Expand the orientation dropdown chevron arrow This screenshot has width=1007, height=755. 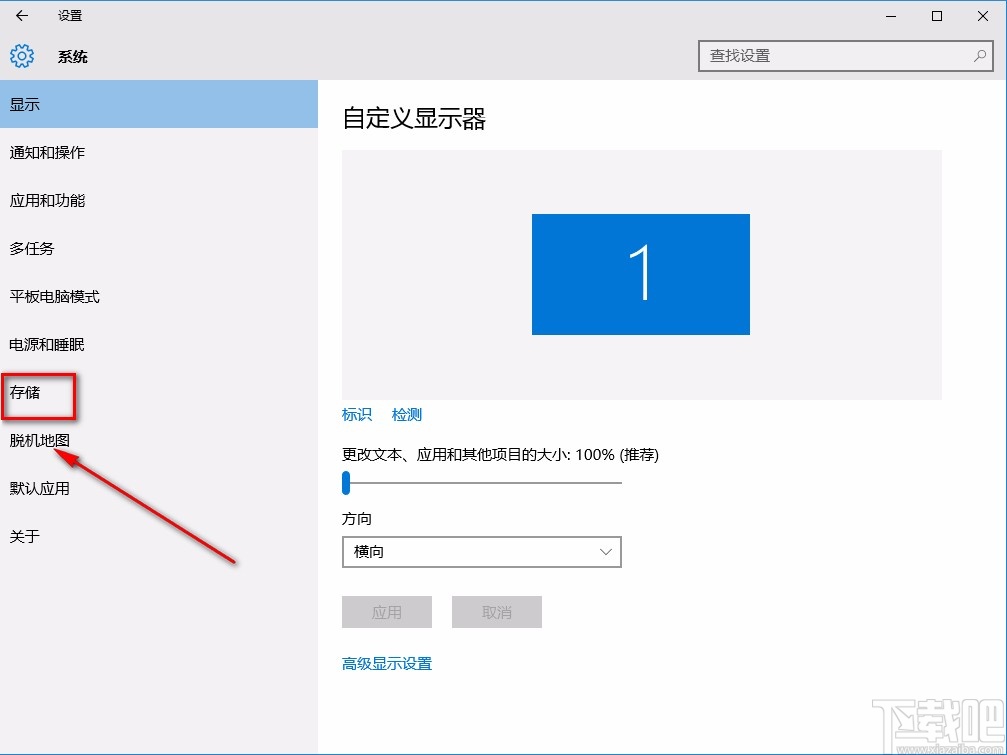604,552
